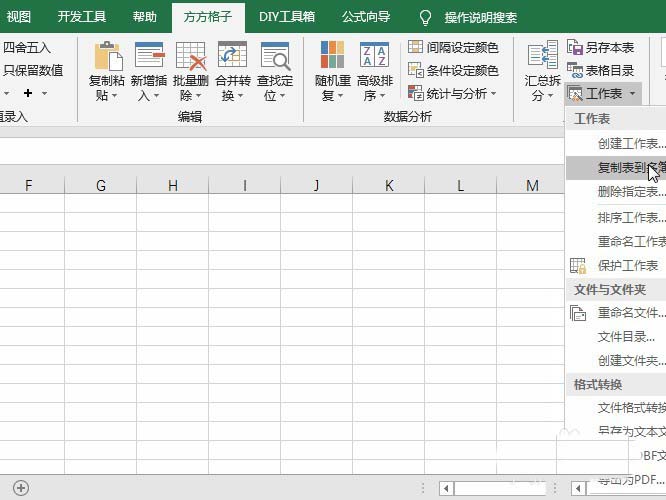Image resolution: width=666 pixels, height=500 pixels.
Task: Click the 查找定位 magnifier icon
Action: [275, 56]
